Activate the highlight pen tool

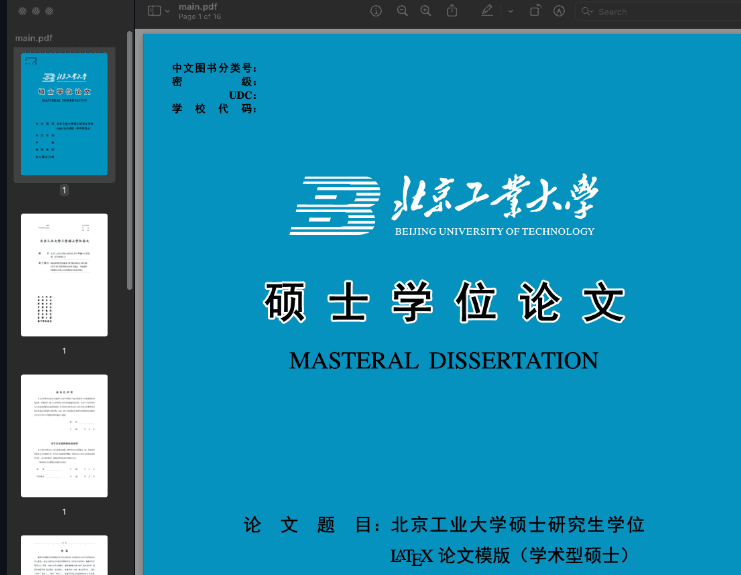487,10
